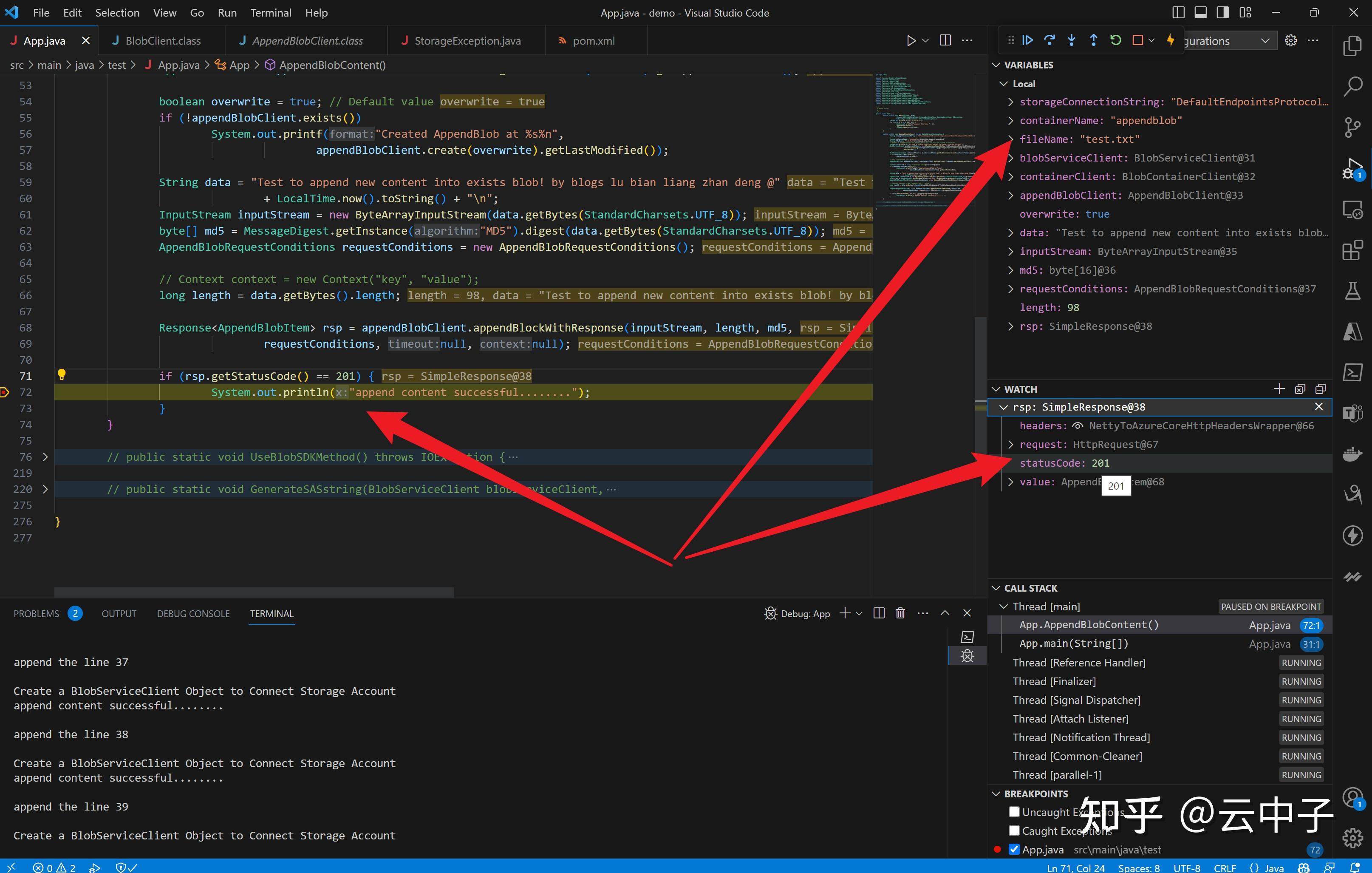Select App.main frame in the Call Stack
1372x873 pixels.
click(x=1073, y=643)
